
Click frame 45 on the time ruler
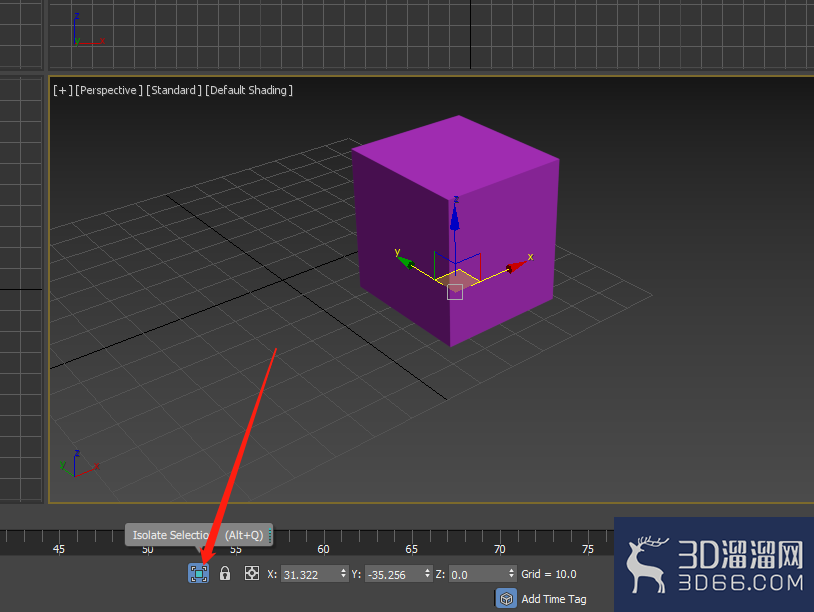click(x=59, y=549)
